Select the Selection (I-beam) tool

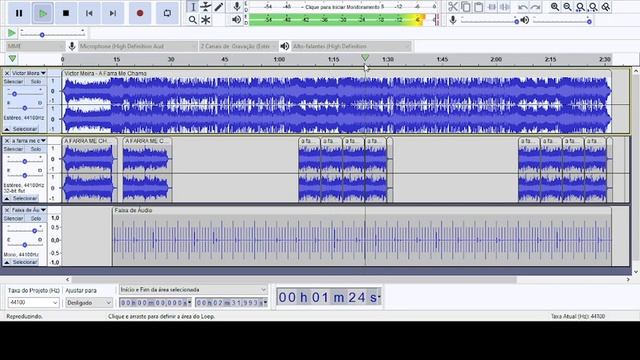(193, 7)
